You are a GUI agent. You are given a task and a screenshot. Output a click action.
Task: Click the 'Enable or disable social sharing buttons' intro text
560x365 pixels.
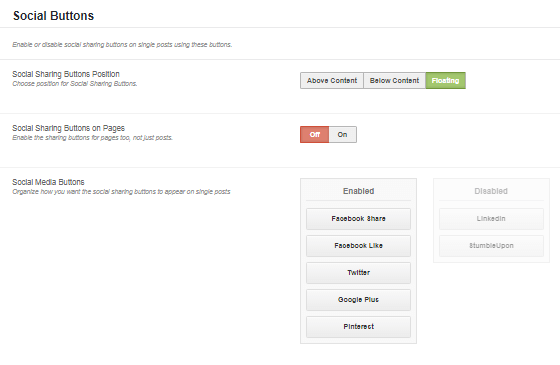point(122,45)
